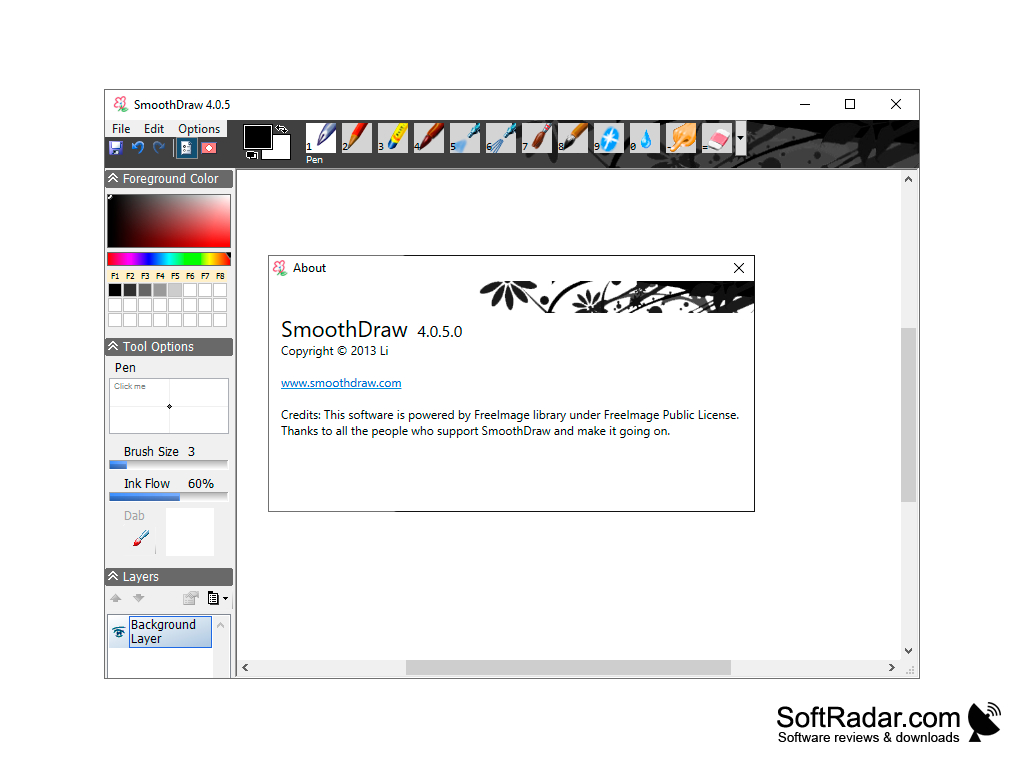This screenshot has width=1024, height=768.
Task: Select the water drop blur tool 0
Action: coord(645,138)
